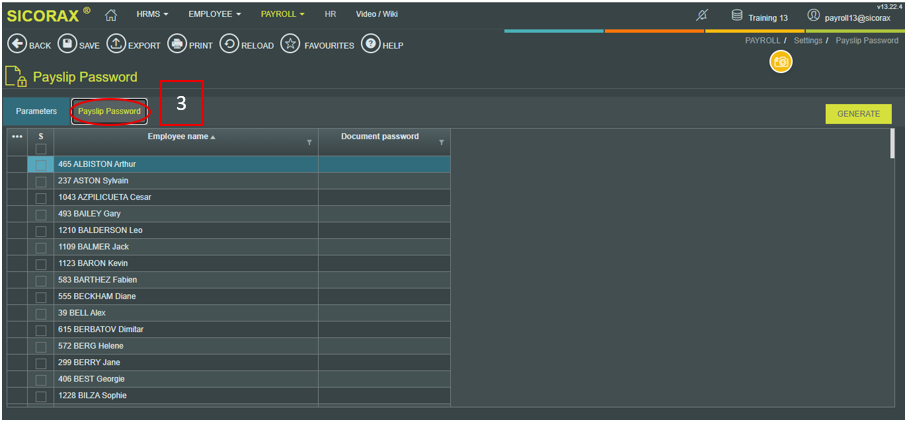Screen dimensions: 907x423
Task: Toggle the select-all checkbox in column S
Action: pos(41,149)
